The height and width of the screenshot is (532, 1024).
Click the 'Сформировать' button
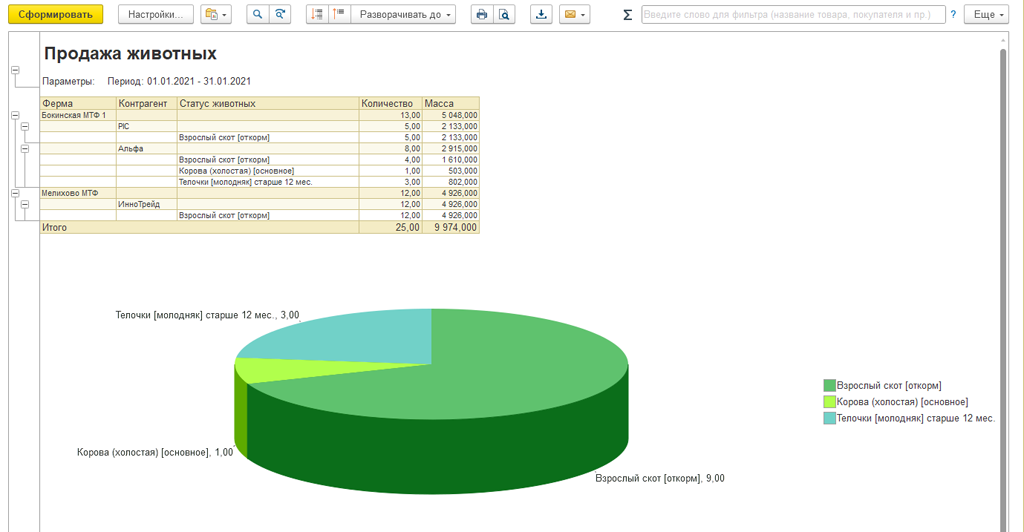point(55,15)
